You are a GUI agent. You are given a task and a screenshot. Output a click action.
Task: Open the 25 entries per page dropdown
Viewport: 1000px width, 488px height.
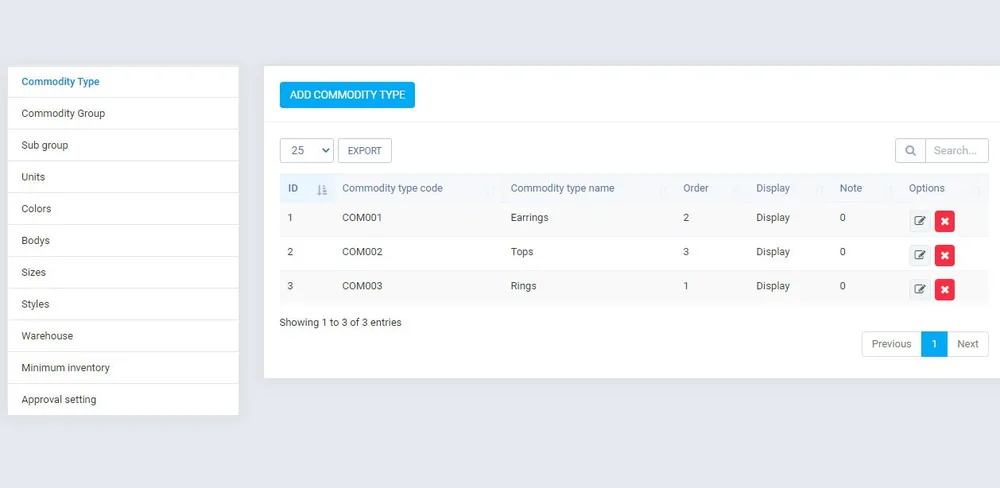point(307,151)
